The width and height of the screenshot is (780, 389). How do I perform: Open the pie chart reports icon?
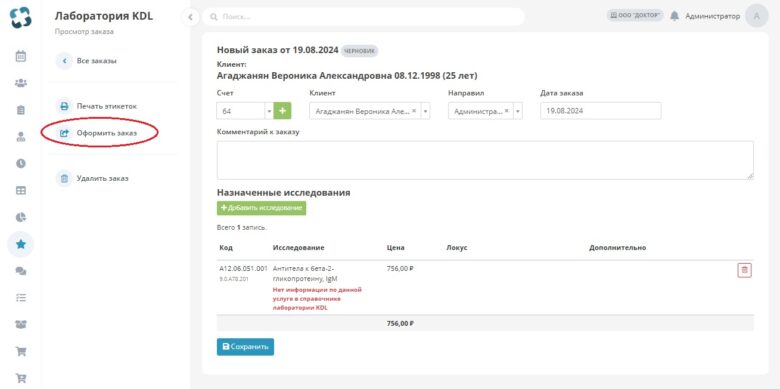(20, 217)
